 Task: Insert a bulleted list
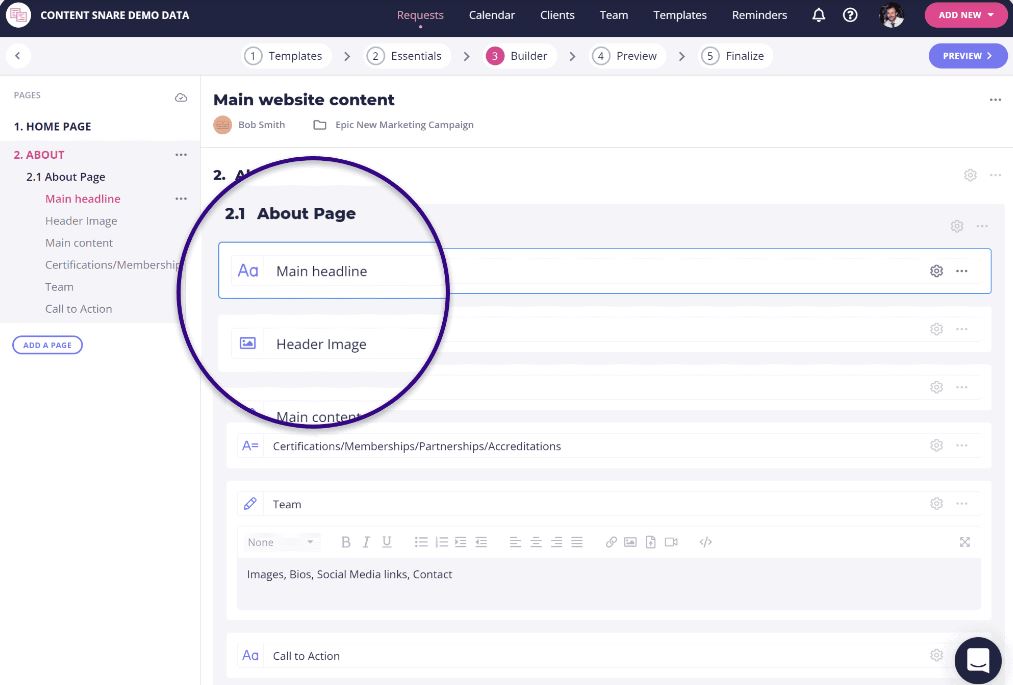click(421, 542)
